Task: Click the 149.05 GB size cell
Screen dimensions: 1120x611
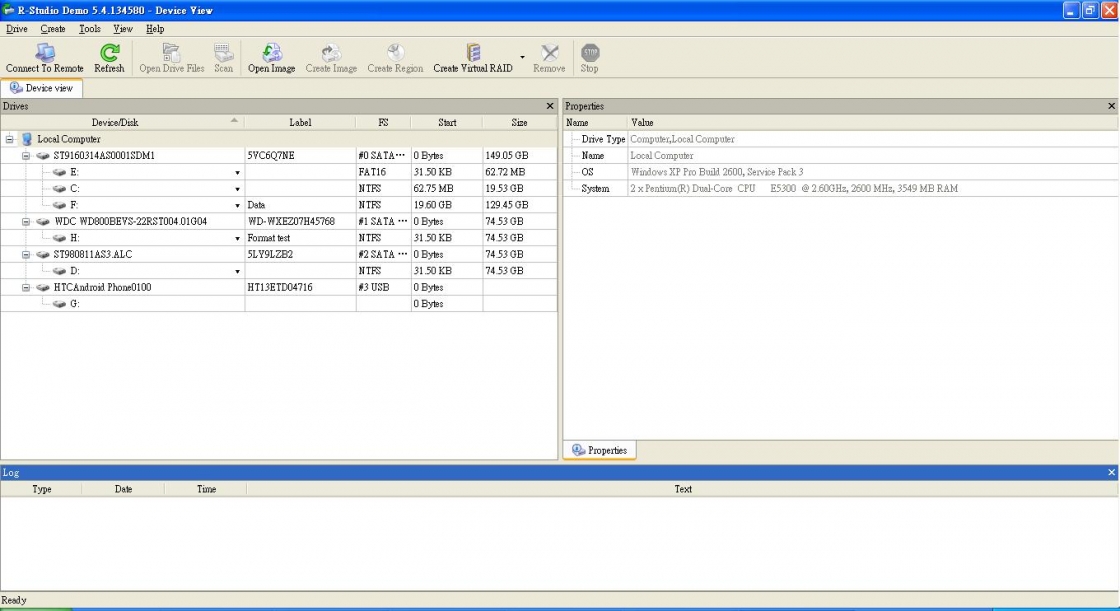Action: [519, 156]
